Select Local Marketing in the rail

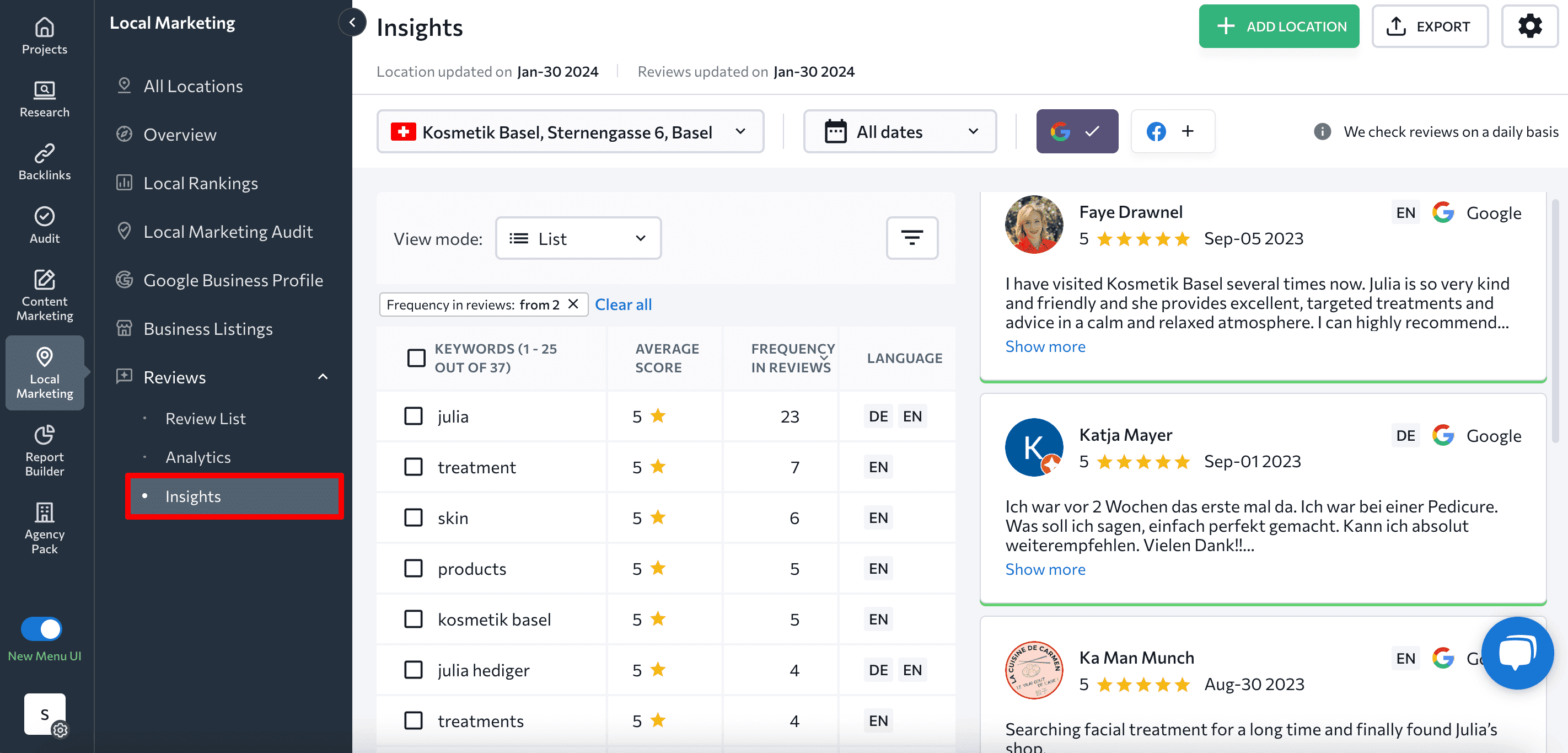(x=45, y=373)
